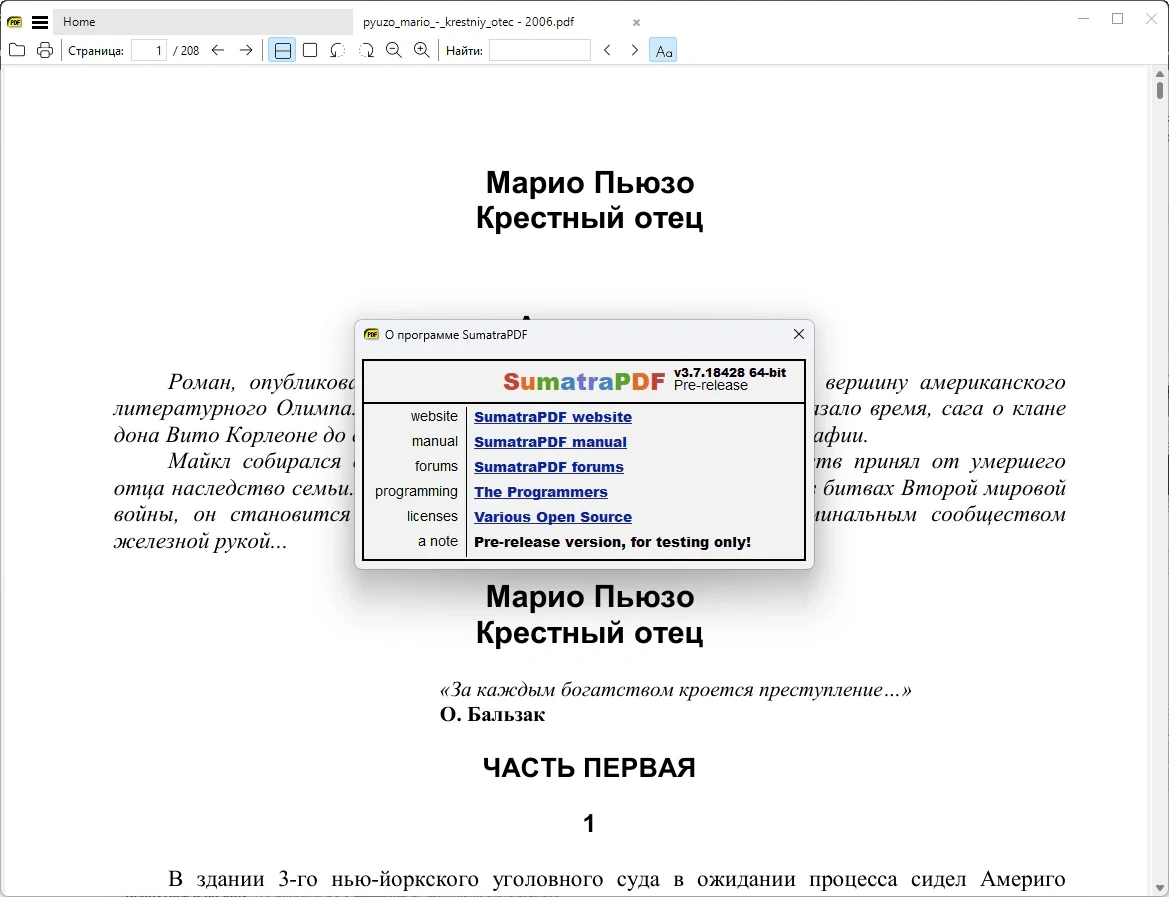Zoom in with the magnifier plus icon
The image size is (1169, 897).
(422, 51)
